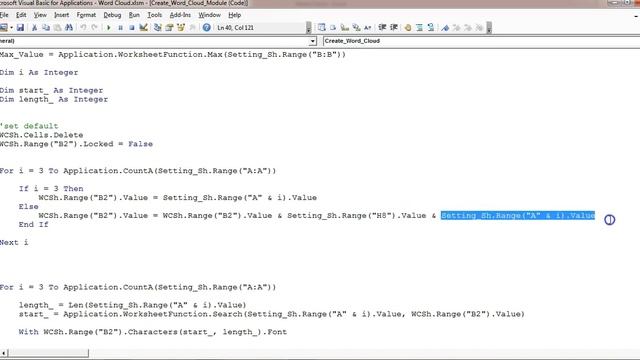Run the macro with play icon
The width and height of the screenshot is (640, 360).
pos(109,27)
